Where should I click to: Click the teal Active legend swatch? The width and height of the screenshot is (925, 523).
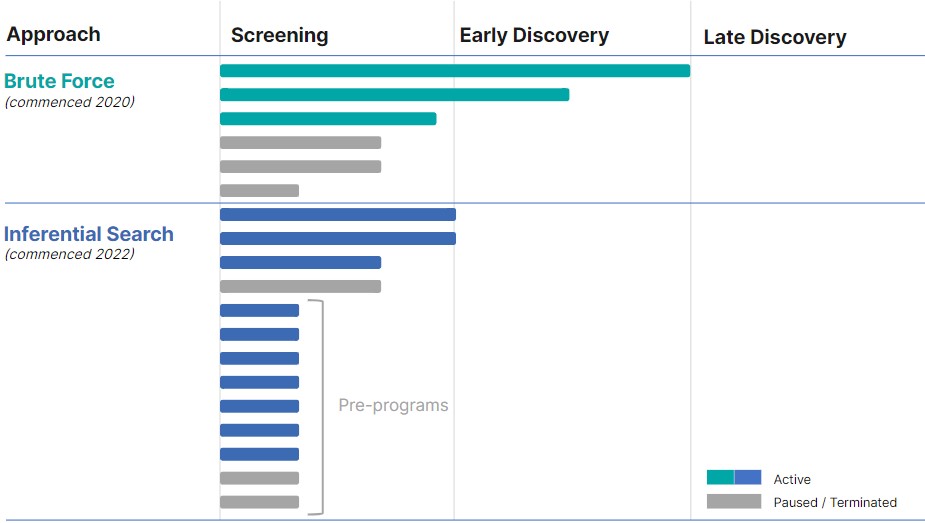point(720,478)
